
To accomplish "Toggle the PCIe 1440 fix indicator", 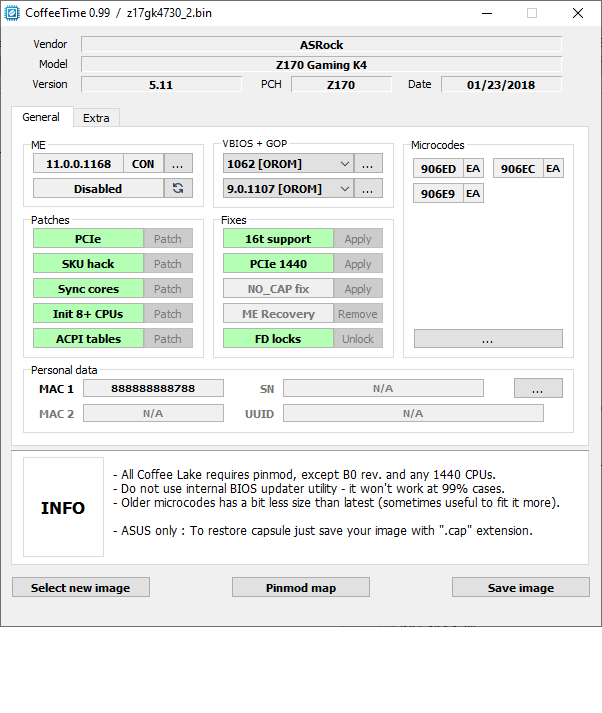I will (x=278, y=263).
